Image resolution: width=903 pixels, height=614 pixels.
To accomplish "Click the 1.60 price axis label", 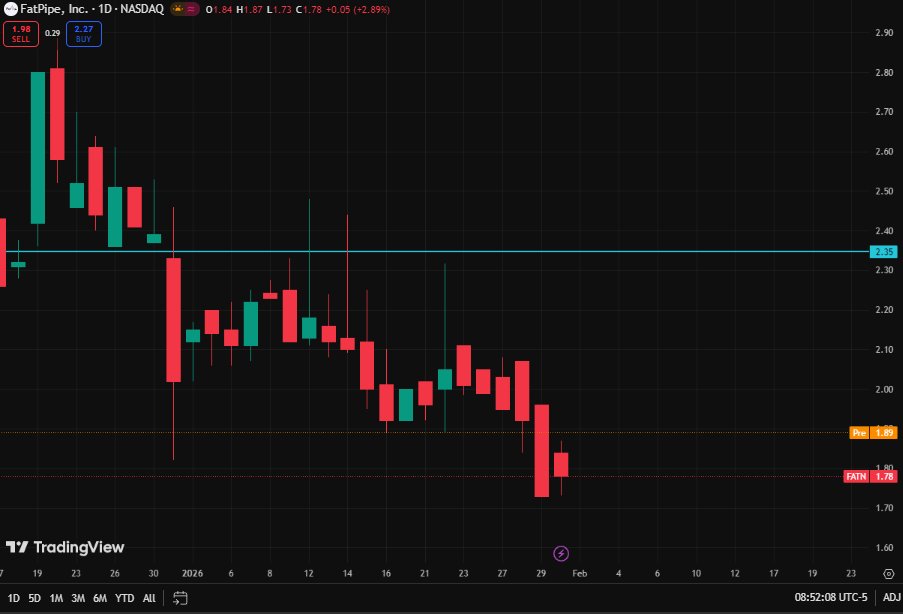I will coord(884,547).
